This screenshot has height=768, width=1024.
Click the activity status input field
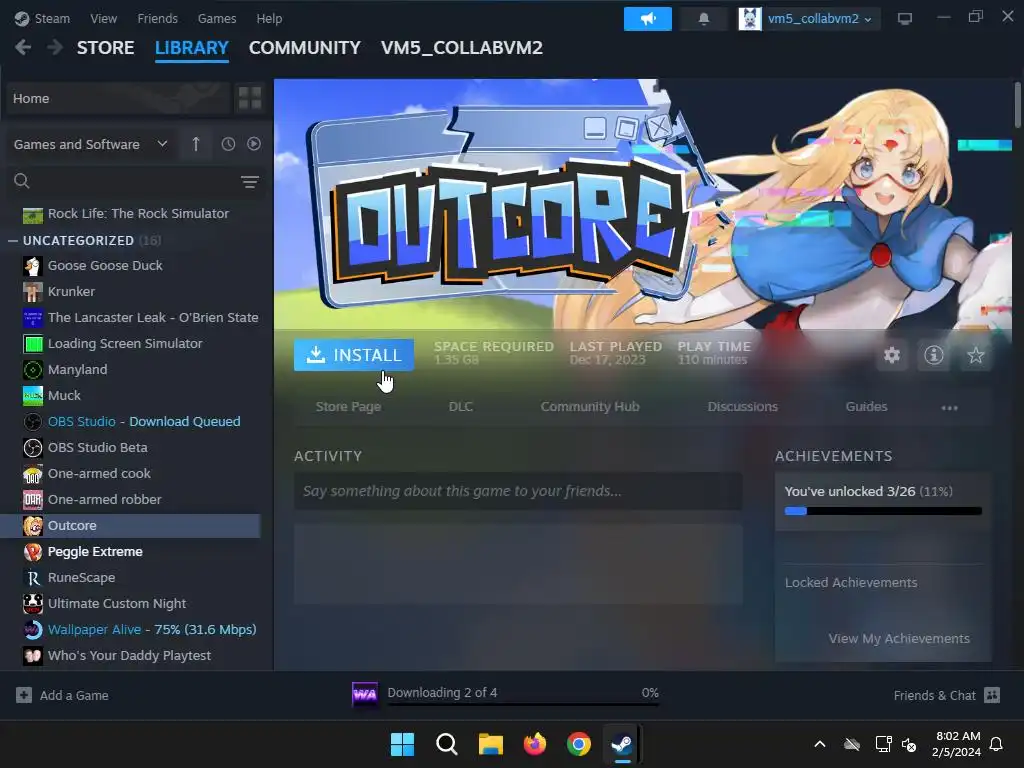coord(518,491)
